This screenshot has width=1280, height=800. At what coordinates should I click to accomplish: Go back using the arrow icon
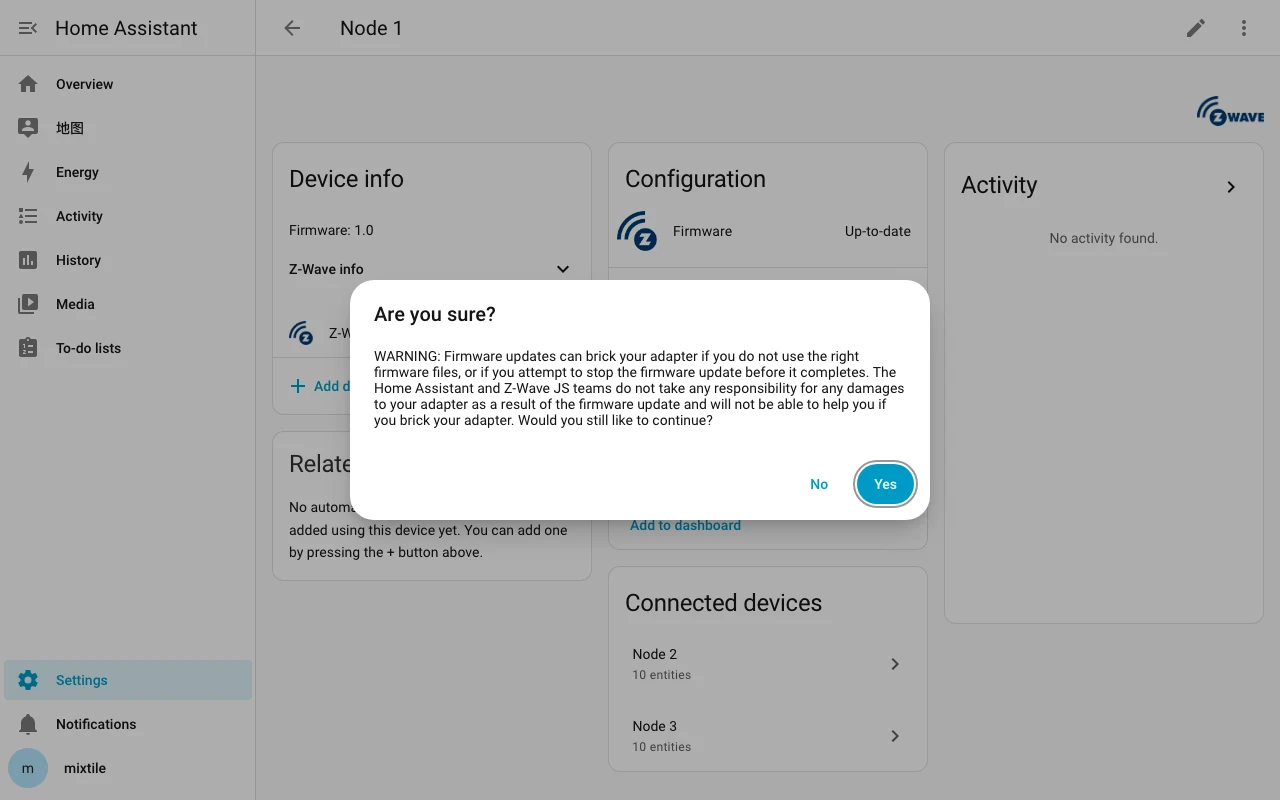(x=292, y=28)
